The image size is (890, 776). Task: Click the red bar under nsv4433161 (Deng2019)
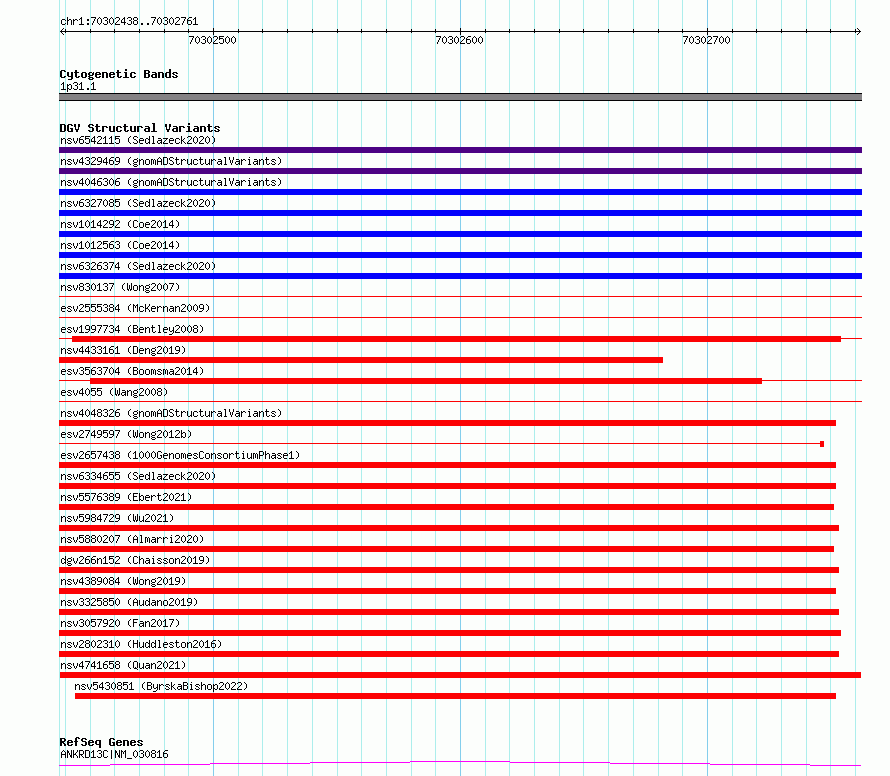[361, 360]
